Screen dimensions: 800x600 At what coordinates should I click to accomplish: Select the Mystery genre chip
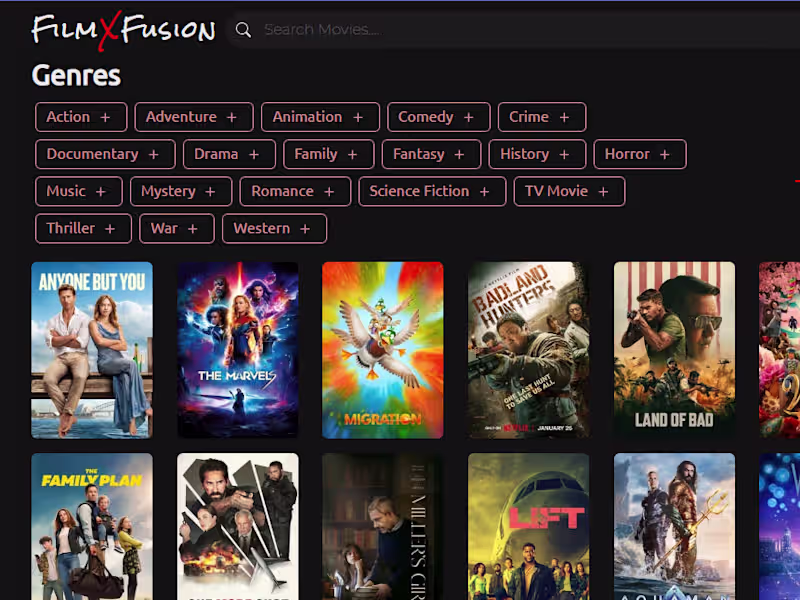[181, 191]
